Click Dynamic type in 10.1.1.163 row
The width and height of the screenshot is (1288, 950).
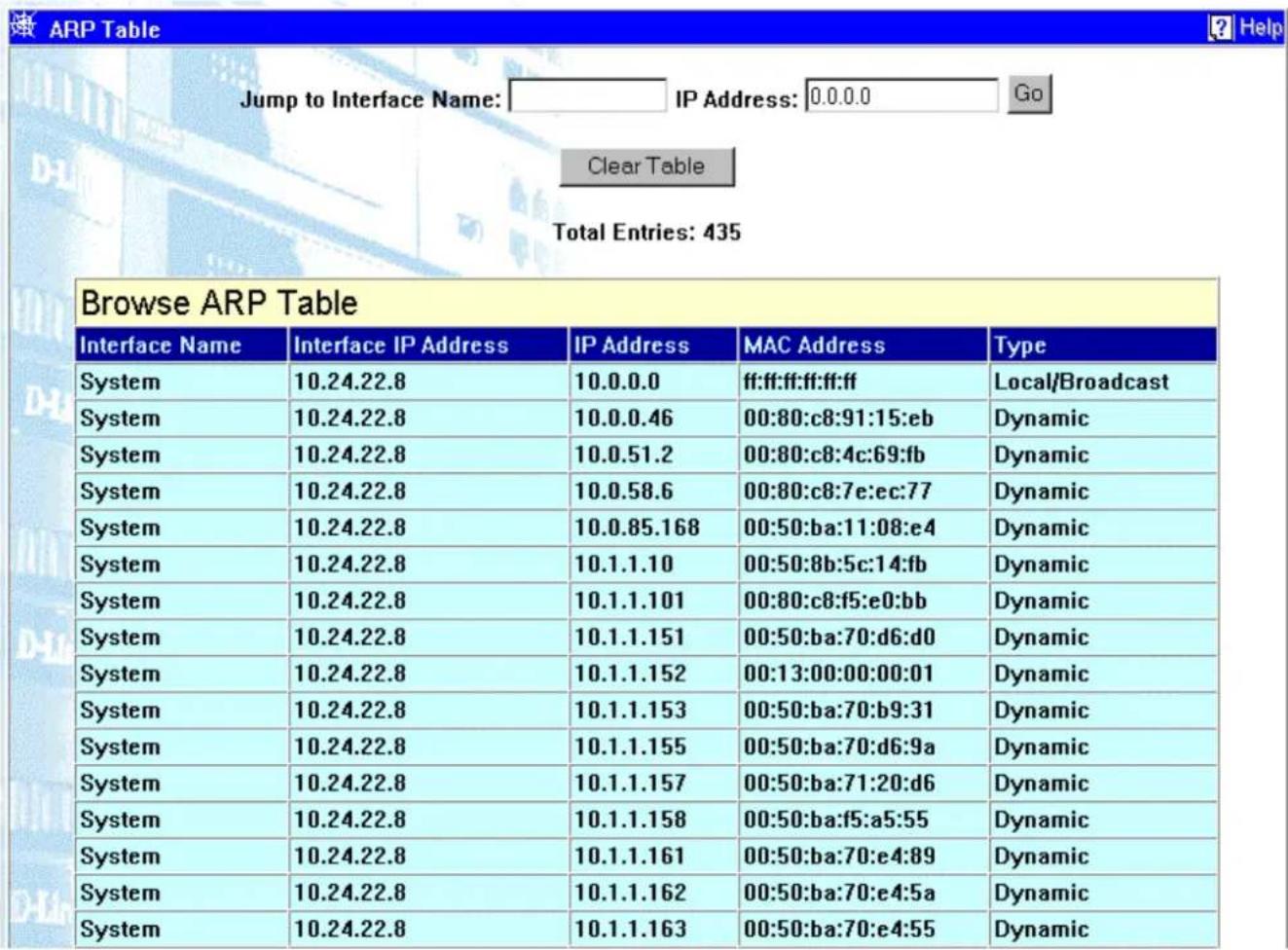coord(1041,930)
